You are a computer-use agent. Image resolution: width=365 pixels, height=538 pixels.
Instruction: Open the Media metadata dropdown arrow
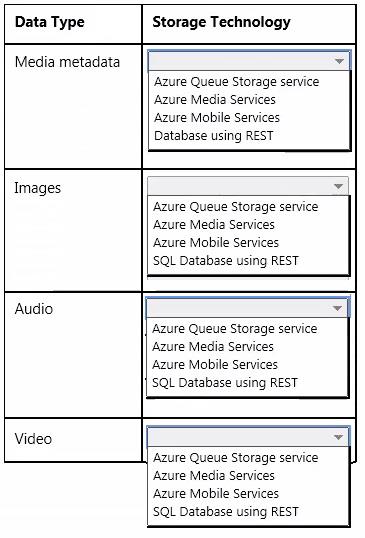pos(339,61)
